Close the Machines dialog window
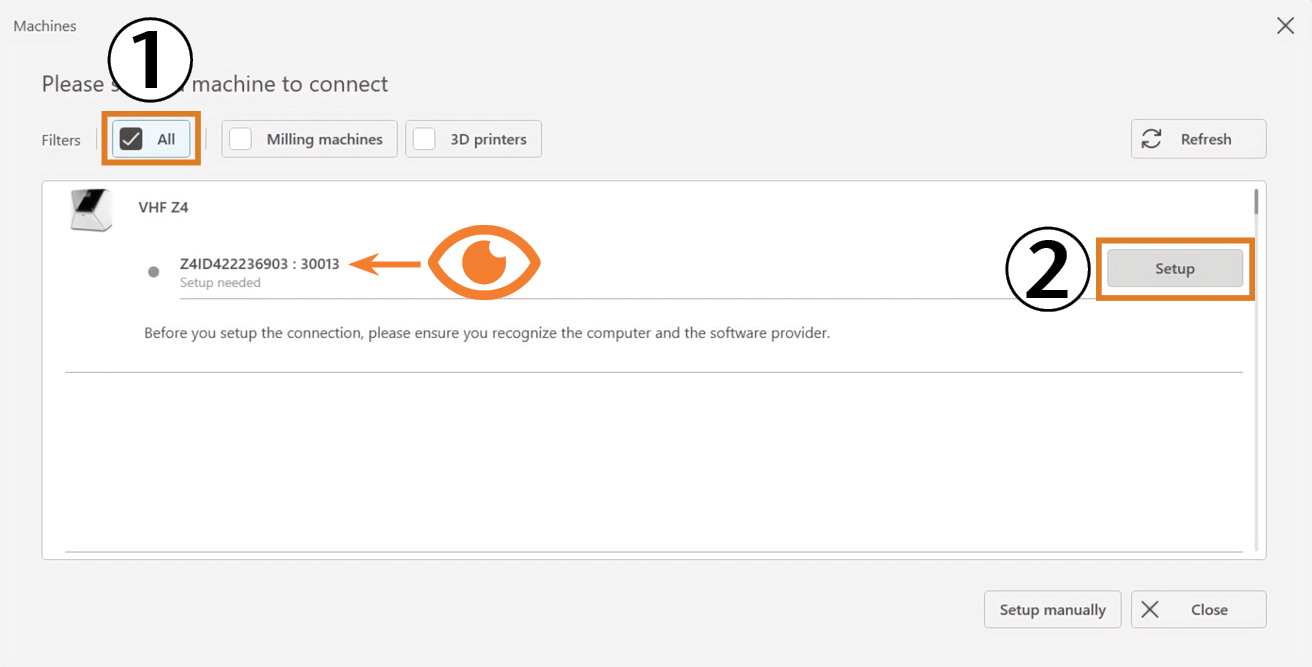Viewport: 1312px width, 667px height. point(1286,26)
